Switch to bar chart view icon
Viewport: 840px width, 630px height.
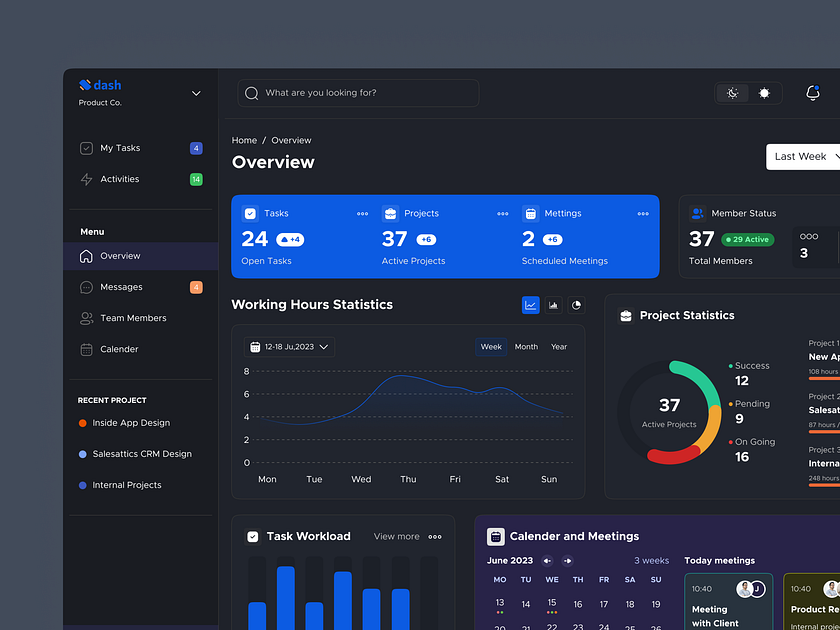554,304
